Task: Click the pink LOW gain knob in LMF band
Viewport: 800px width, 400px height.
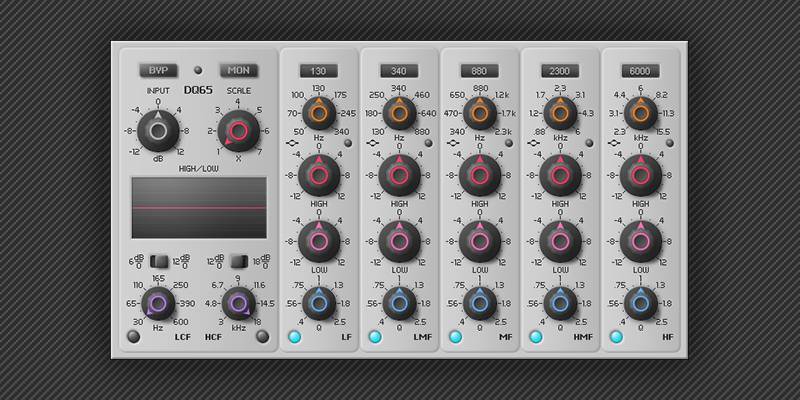Action: 399,241
